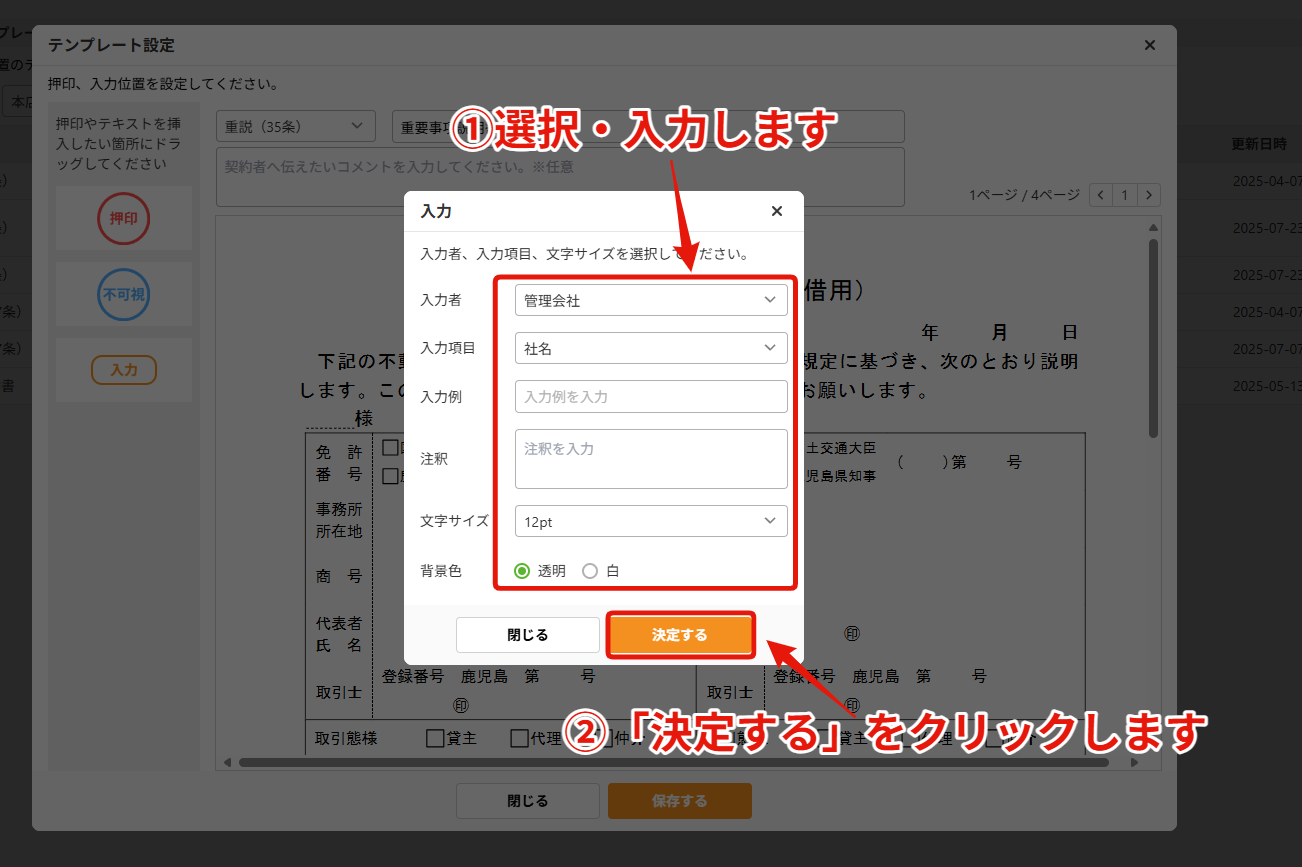The height and width of the screenshot is (867, 1302).
Task: Focus the 入力例 text field
Action: click(651, 396)
